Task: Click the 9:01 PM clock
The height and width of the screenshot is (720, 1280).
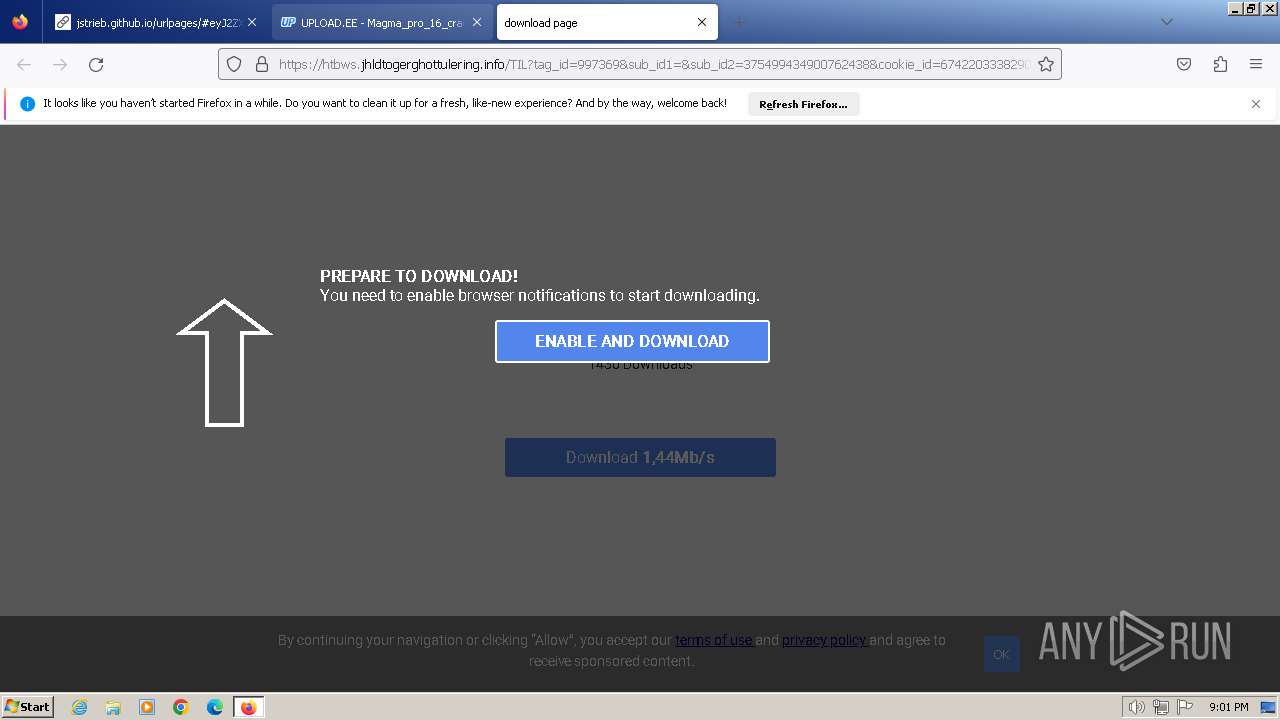Action: pyautogui.click(x=1228, y=707)
